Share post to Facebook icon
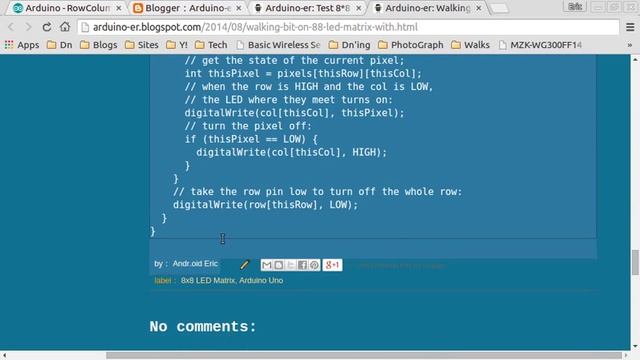 (x=302, y=265)
